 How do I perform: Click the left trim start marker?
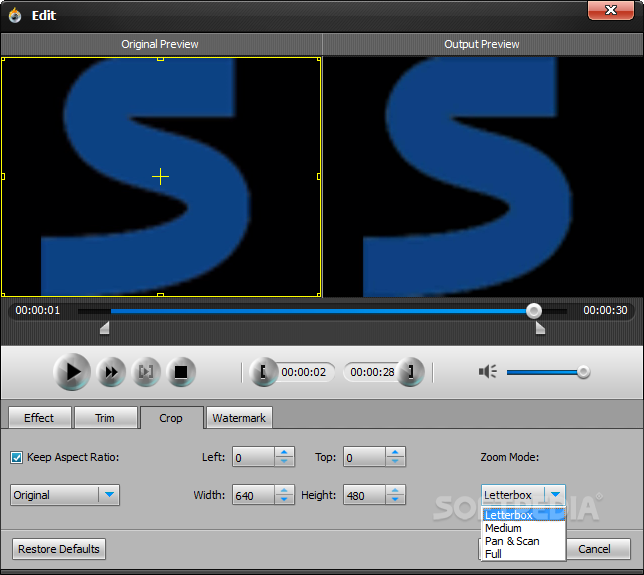(105, 328)
